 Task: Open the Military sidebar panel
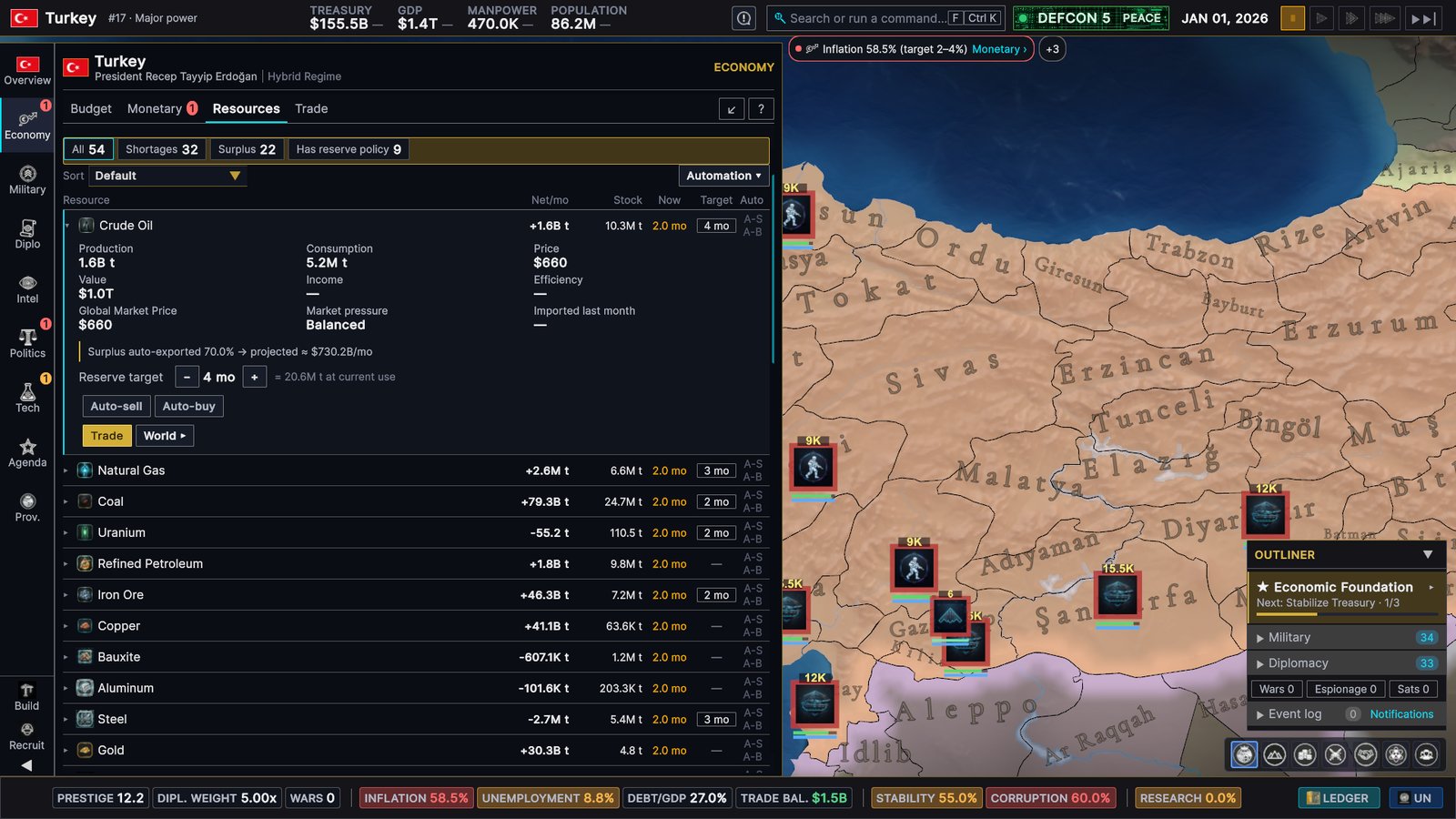(27, 180)
